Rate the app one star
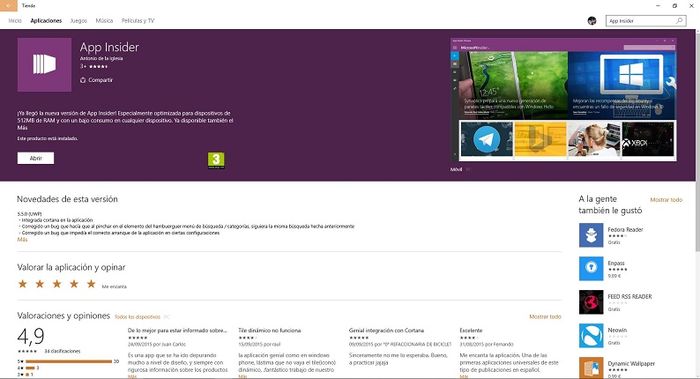The image size is (700, 379). [22, 284]
